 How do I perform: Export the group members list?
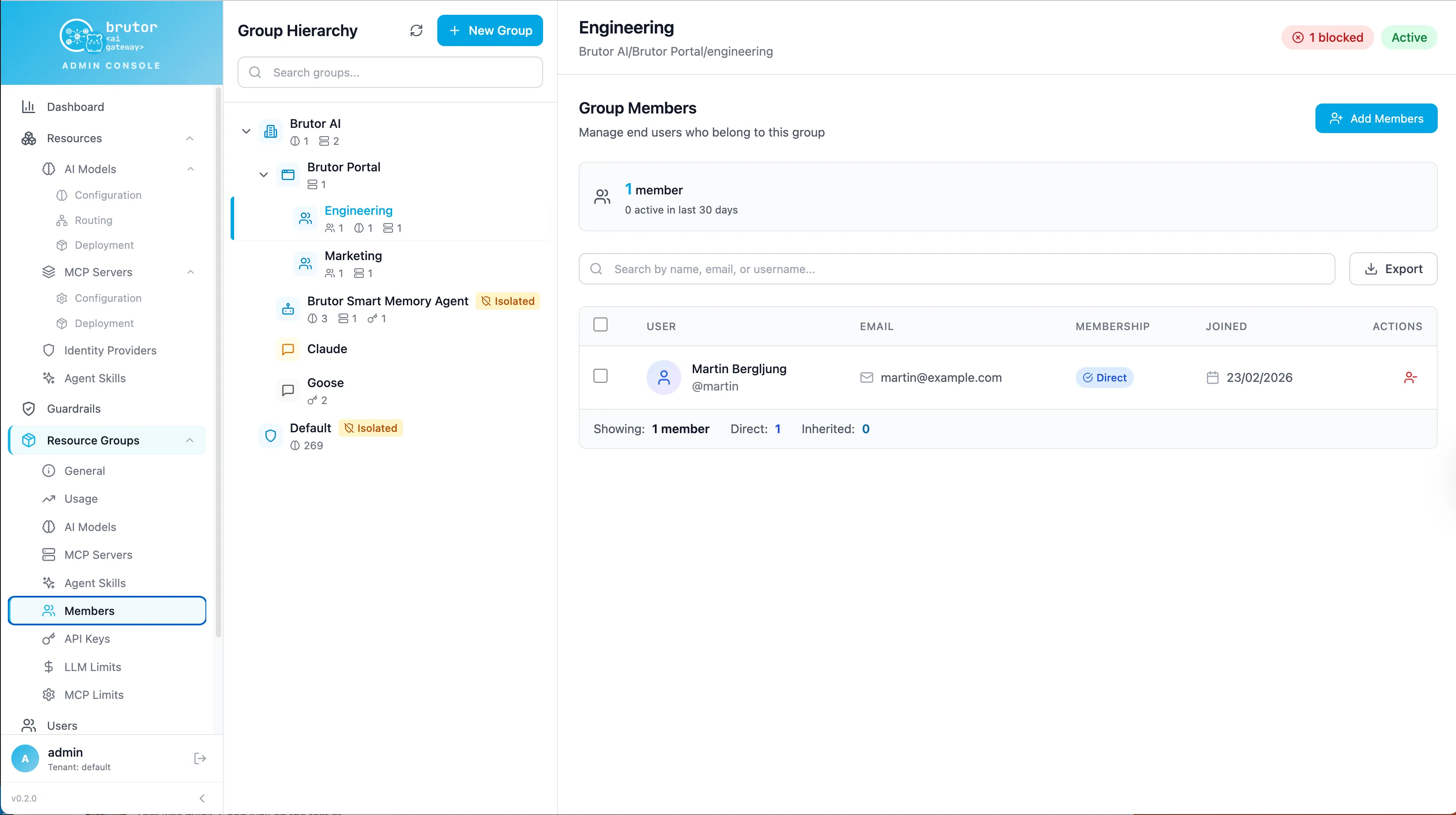1393,269
